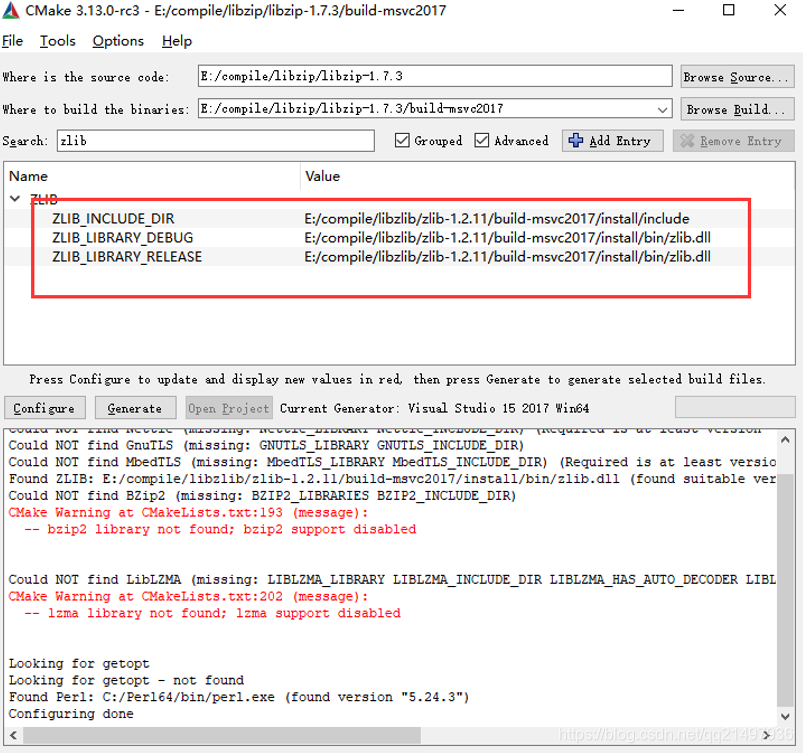Click the ZLIB_INCLUDE_DIR value path

pos(497,219)
